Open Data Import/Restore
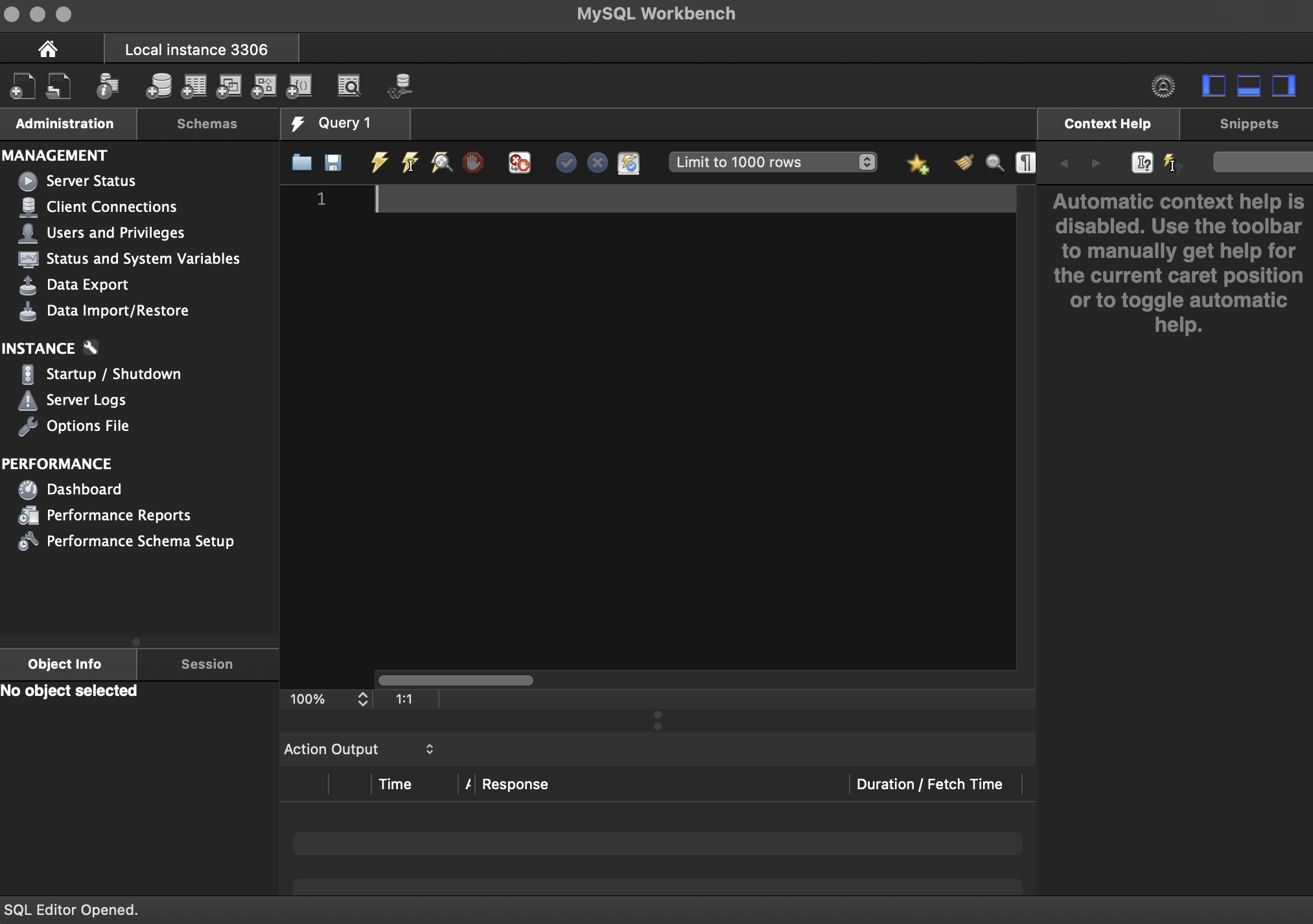 pyautogui.click(x=117, y=310)
